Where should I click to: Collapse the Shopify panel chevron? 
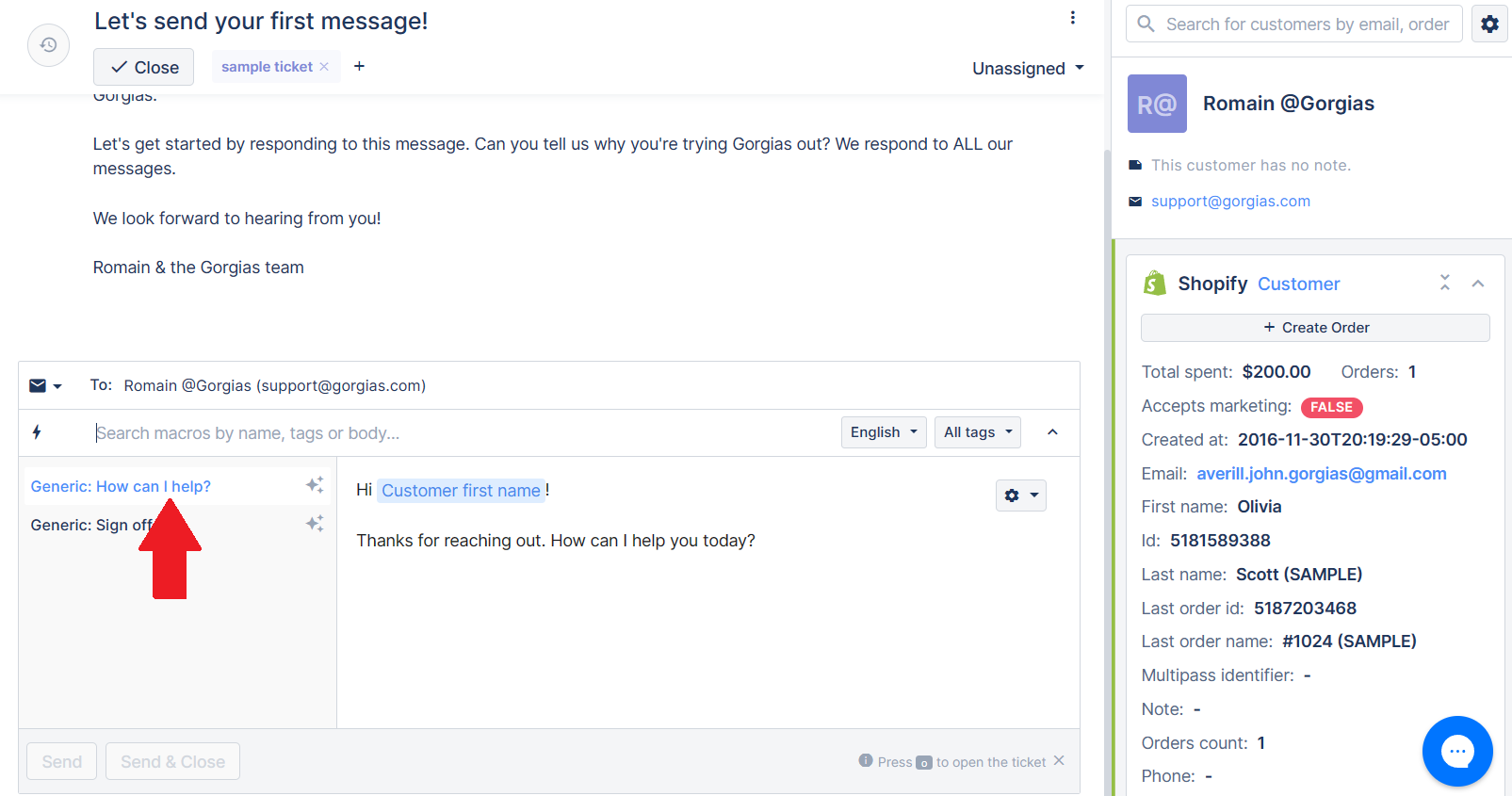1478,284
